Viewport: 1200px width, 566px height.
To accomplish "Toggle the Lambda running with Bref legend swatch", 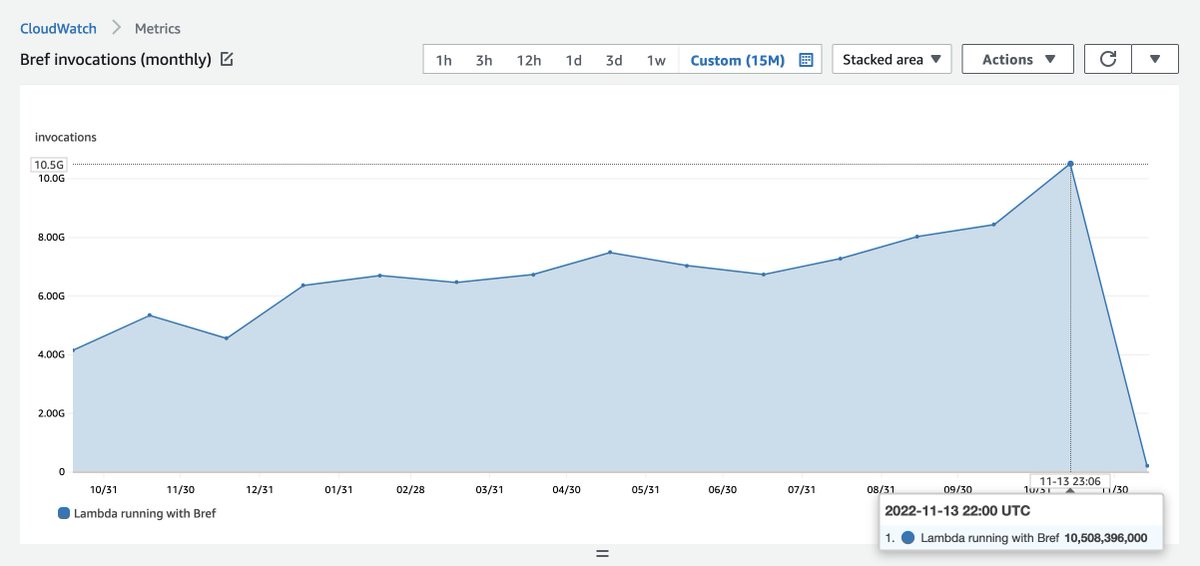I will pos(64,513).
